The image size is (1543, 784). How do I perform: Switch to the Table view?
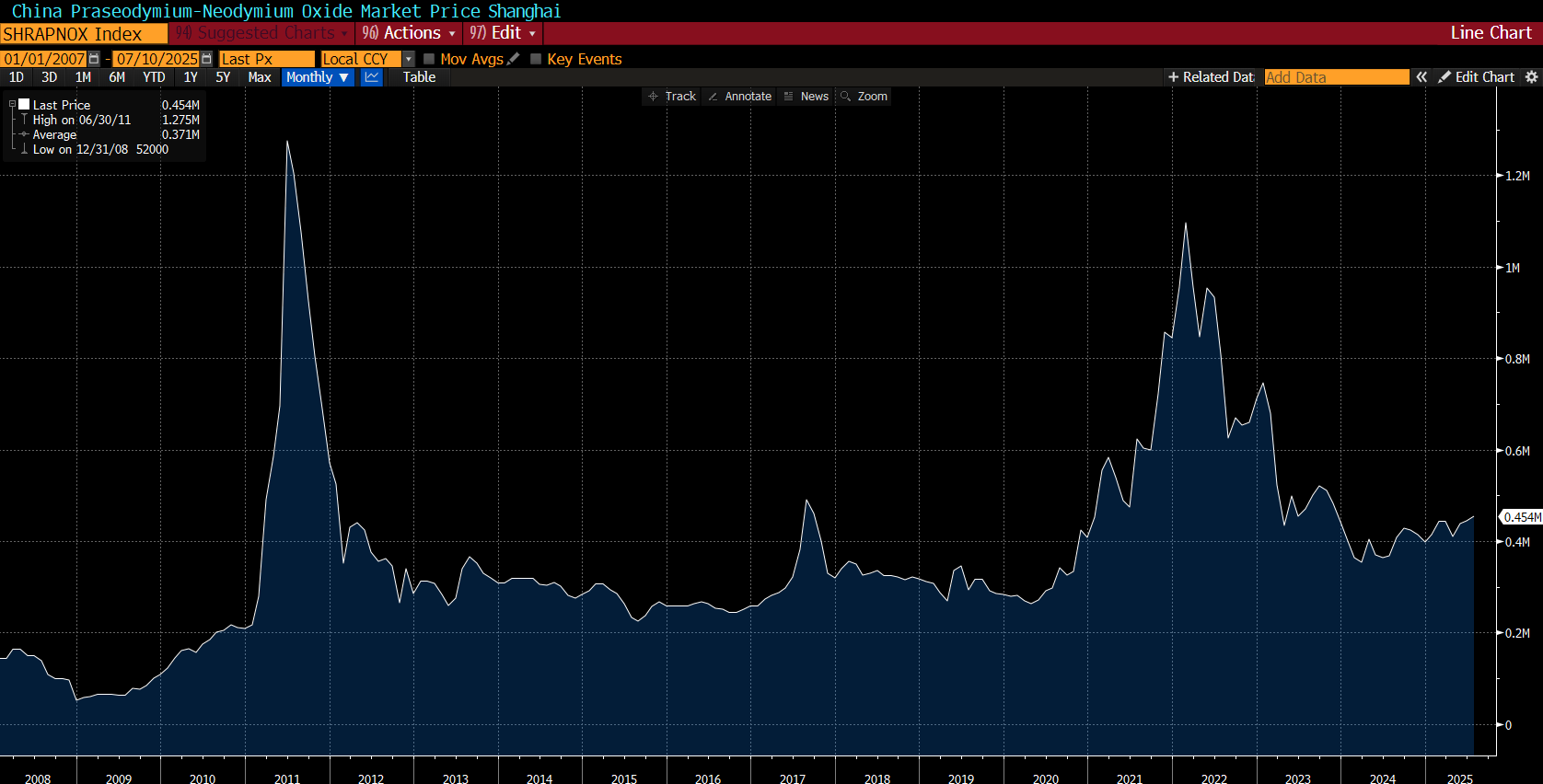point(419,77)
